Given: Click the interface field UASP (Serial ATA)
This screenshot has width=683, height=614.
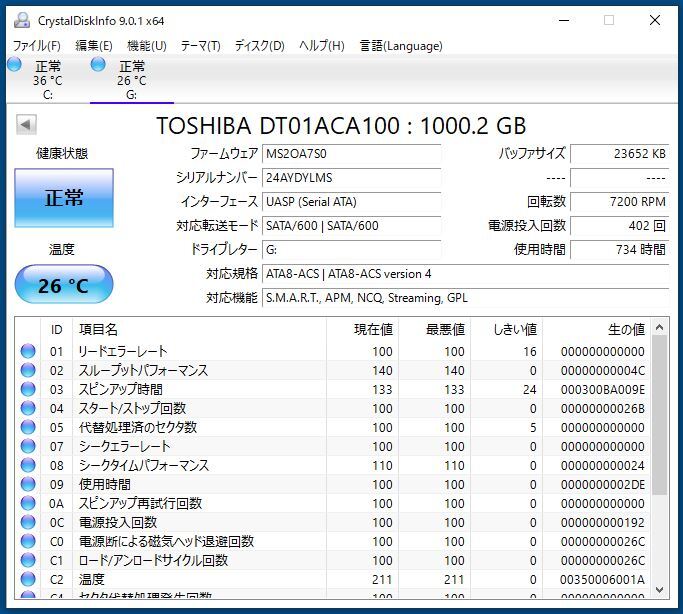Looking at the screenshot, I should point(351,202).
